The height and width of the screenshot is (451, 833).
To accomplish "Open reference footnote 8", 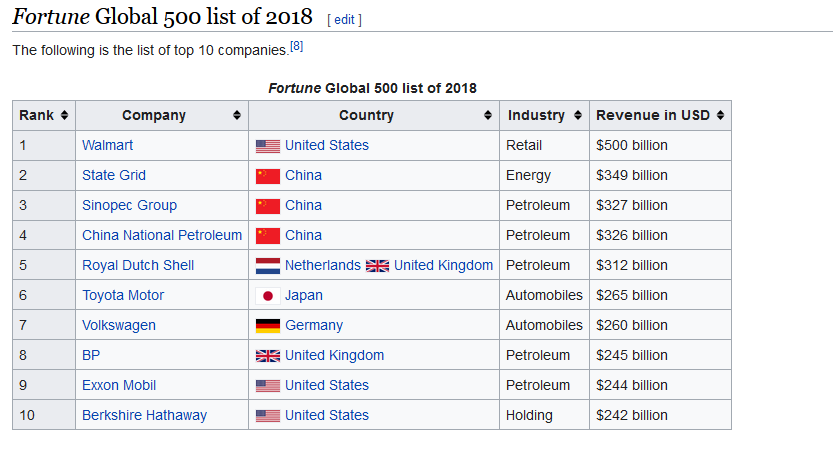I will click(296, 46).
